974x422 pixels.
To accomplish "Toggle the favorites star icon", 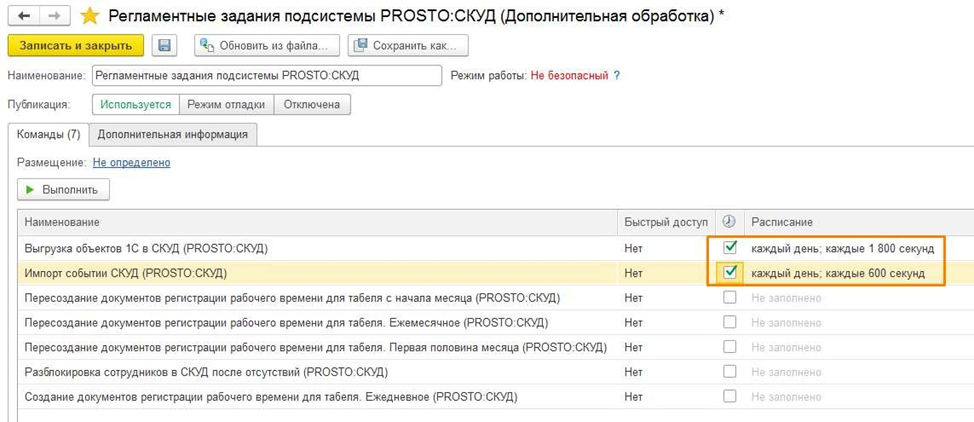I will coord(90,16).
